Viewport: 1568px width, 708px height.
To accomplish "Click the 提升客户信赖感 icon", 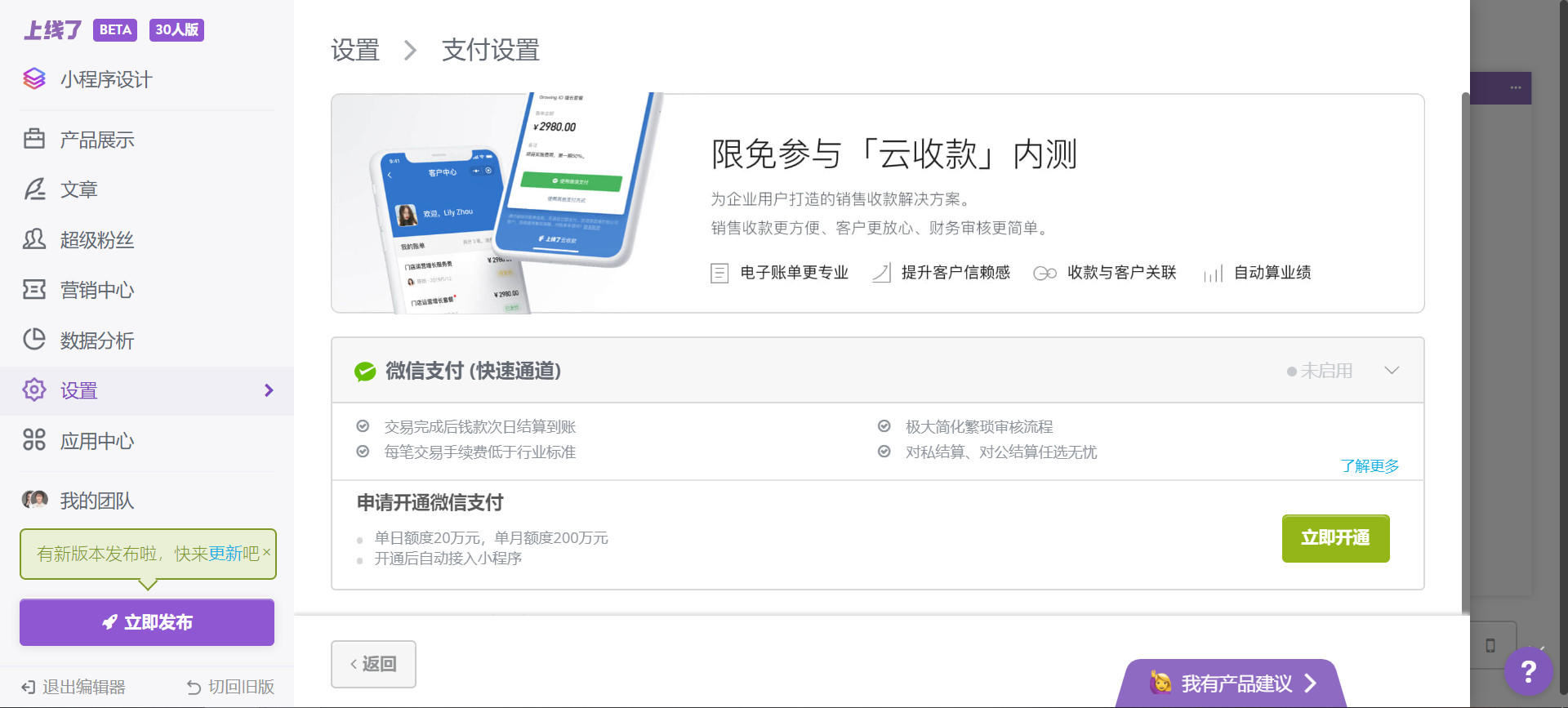I will (x=881, y=273).
